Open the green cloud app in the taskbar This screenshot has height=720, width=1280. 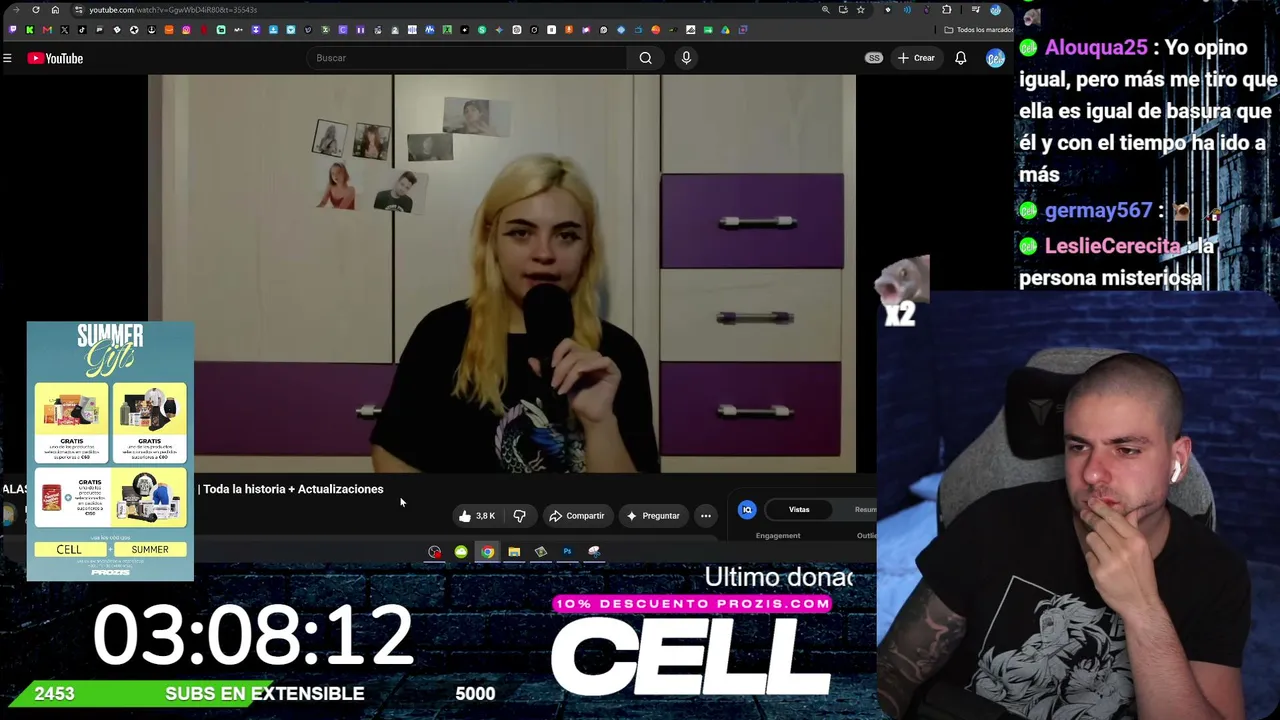coord(461,551)
